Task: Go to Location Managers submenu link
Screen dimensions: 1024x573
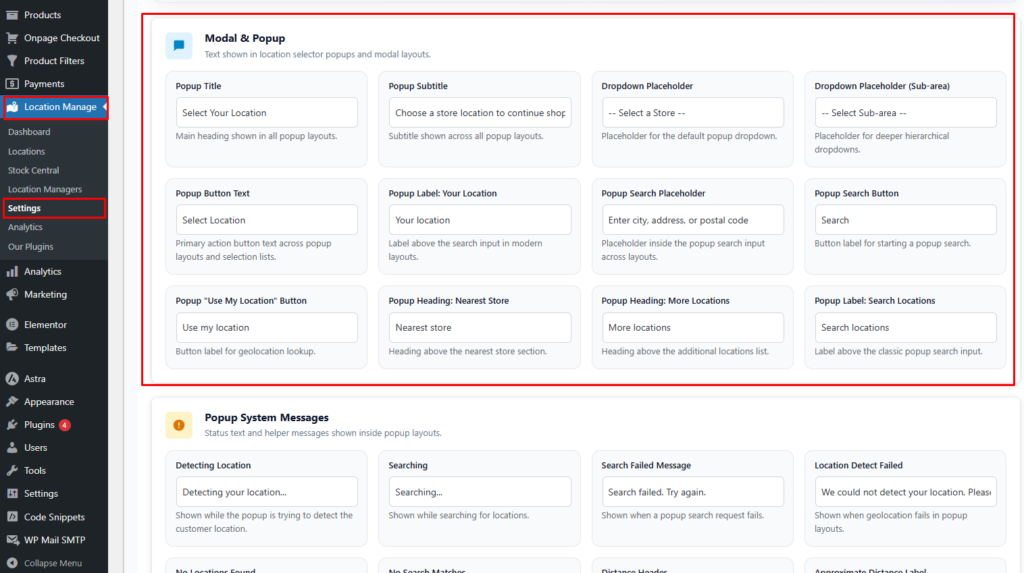Action: (x=45, y=190)
